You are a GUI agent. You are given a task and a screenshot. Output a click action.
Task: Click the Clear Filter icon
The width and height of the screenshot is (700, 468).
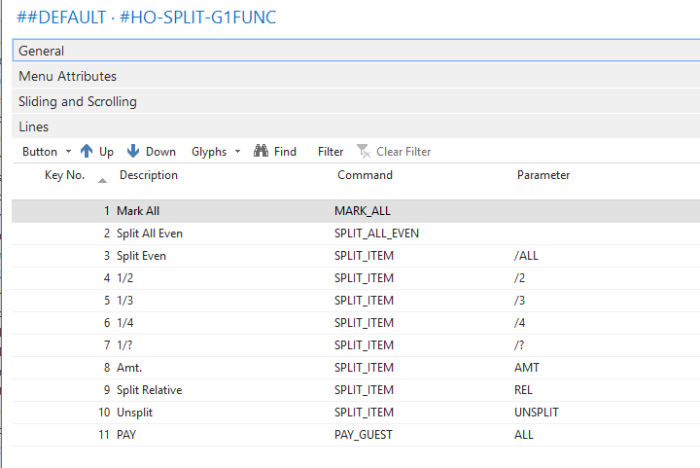(x=365, y=152)
